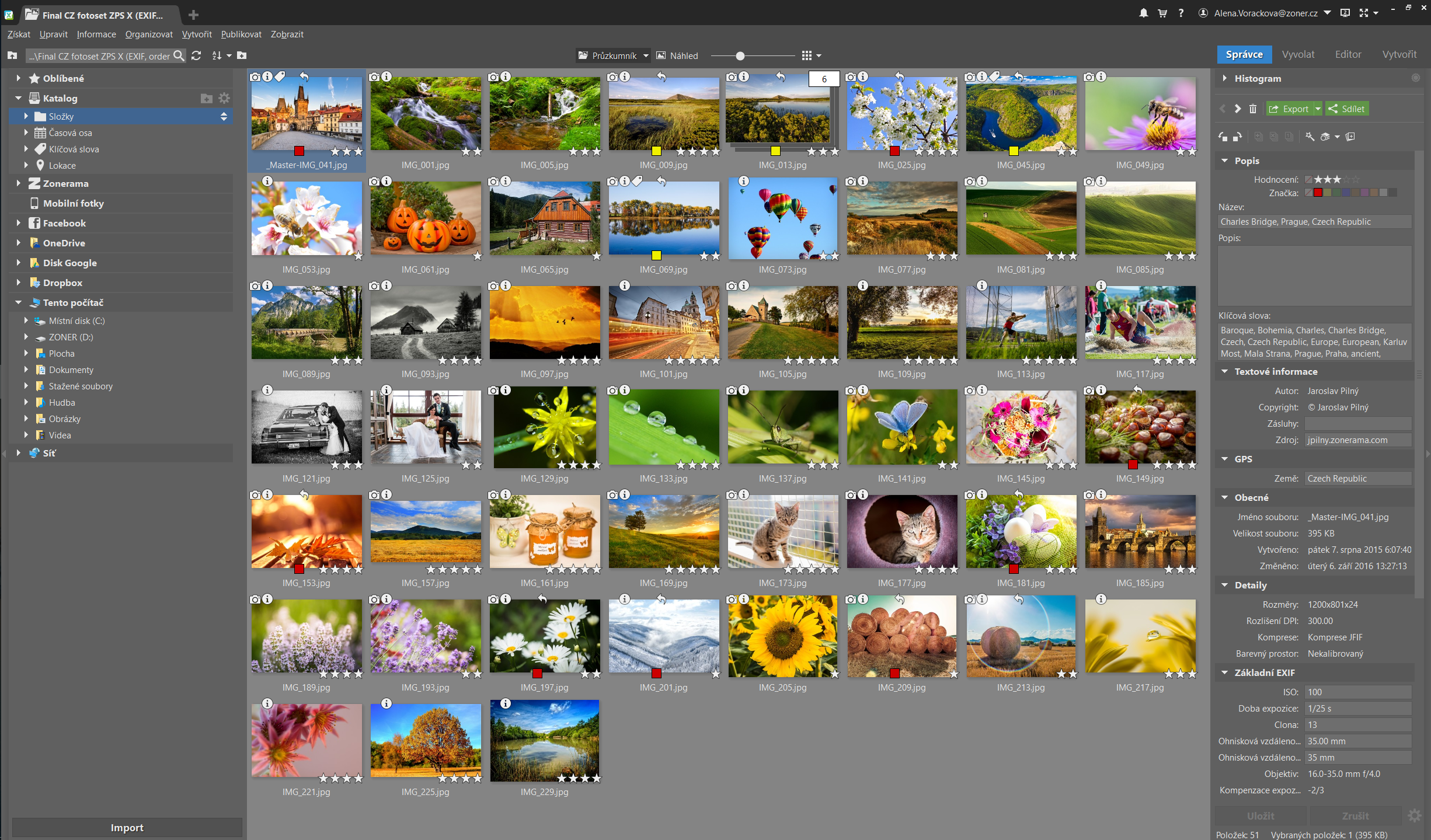Expand the Zonerama tree node
This screenshot has height=840, width=1431.
19,183
